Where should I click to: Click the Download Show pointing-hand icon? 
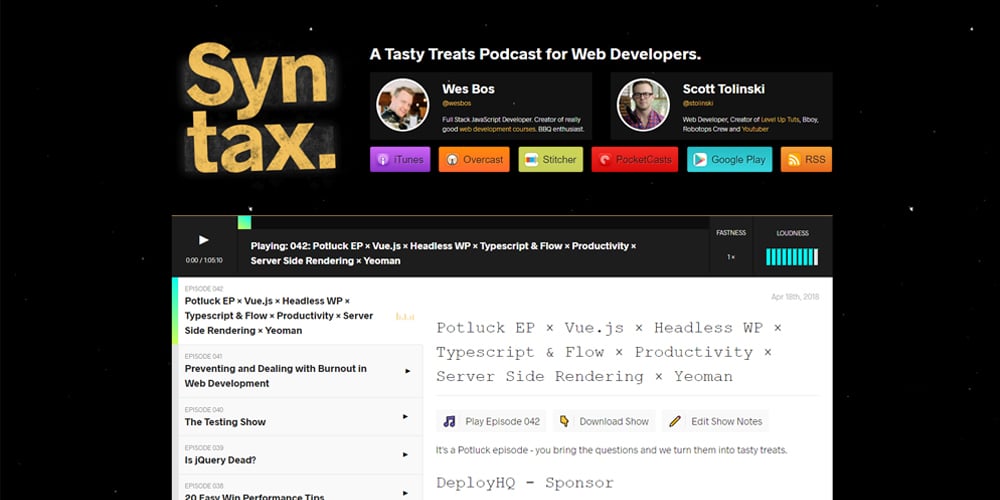(564, 421)
